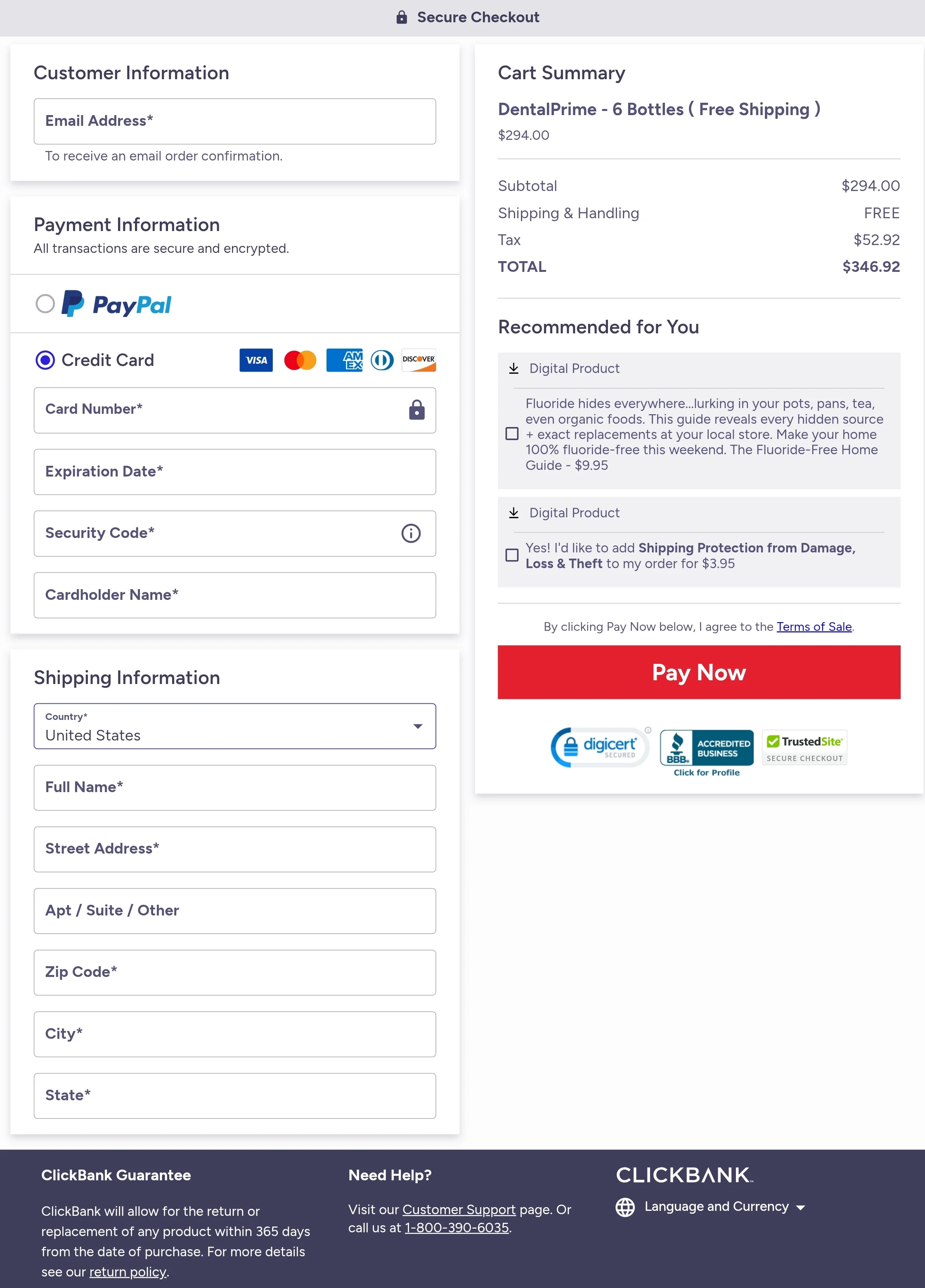This screenshot has width=925, height=1288.
Task: Select PayPal as payment method
Action: point(45,304)
